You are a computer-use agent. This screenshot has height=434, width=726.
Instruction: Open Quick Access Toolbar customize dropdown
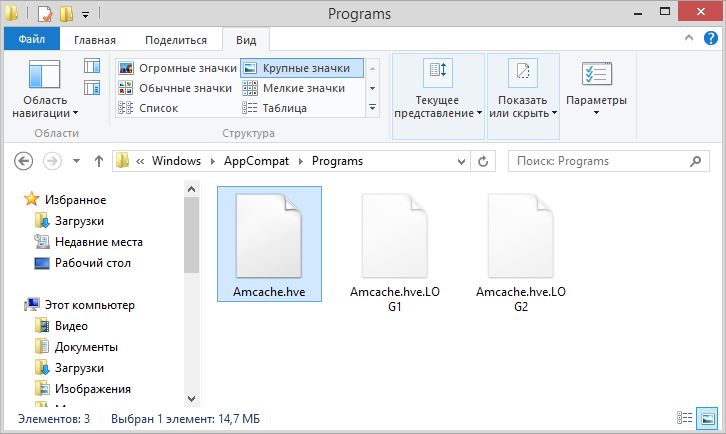pos(85,15)
